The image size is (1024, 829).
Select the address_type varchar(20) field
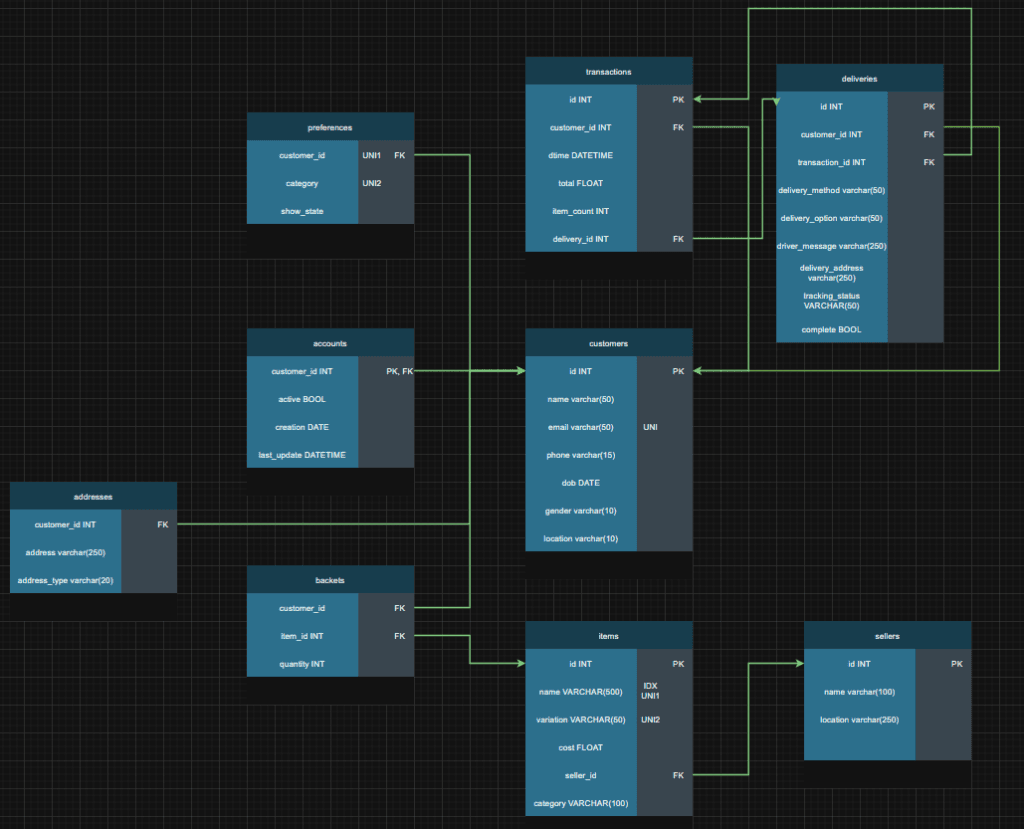click(x=66, y=580)
